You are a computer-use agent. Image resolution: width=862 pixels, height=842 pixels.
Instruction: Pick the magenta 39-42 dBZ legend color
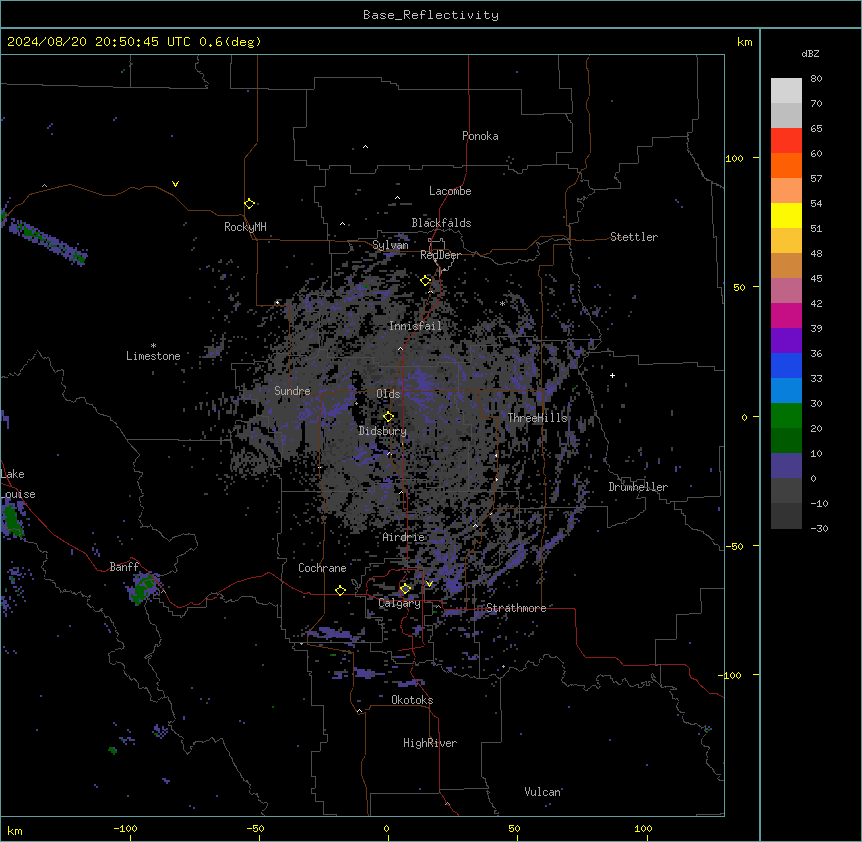(786, 315)
